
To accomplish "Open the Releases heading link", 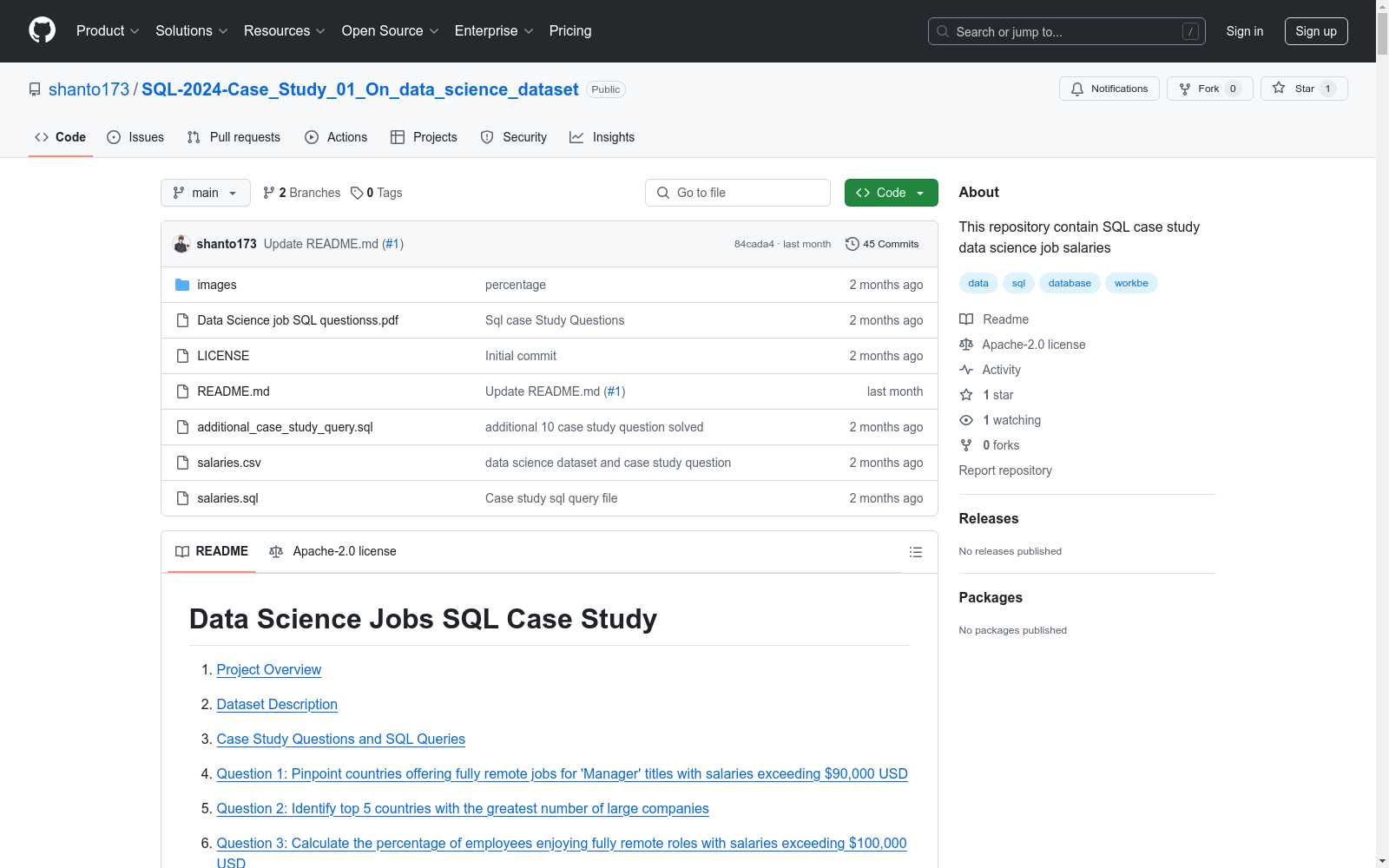I will pos(989,518).
